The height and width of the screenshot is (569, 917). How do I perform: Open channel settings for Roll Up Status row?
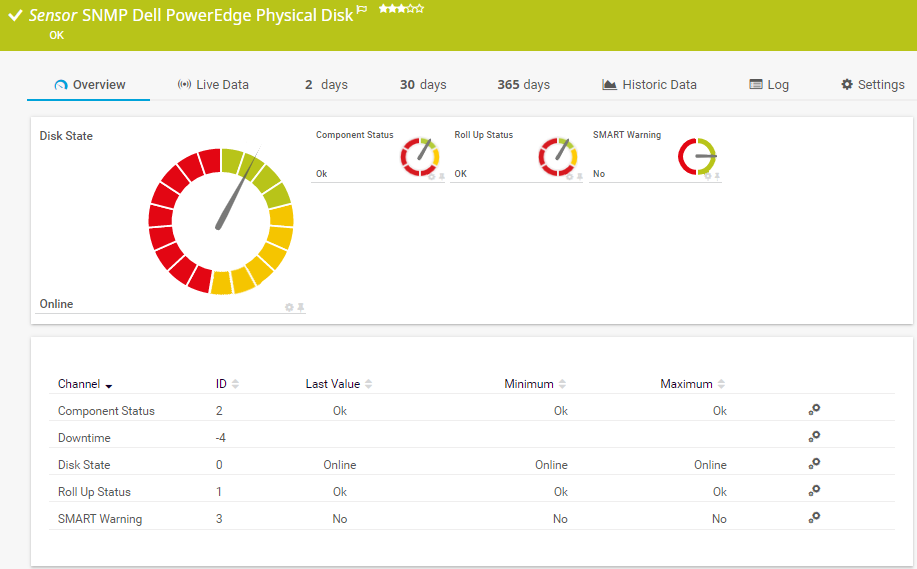click(815, 491)
